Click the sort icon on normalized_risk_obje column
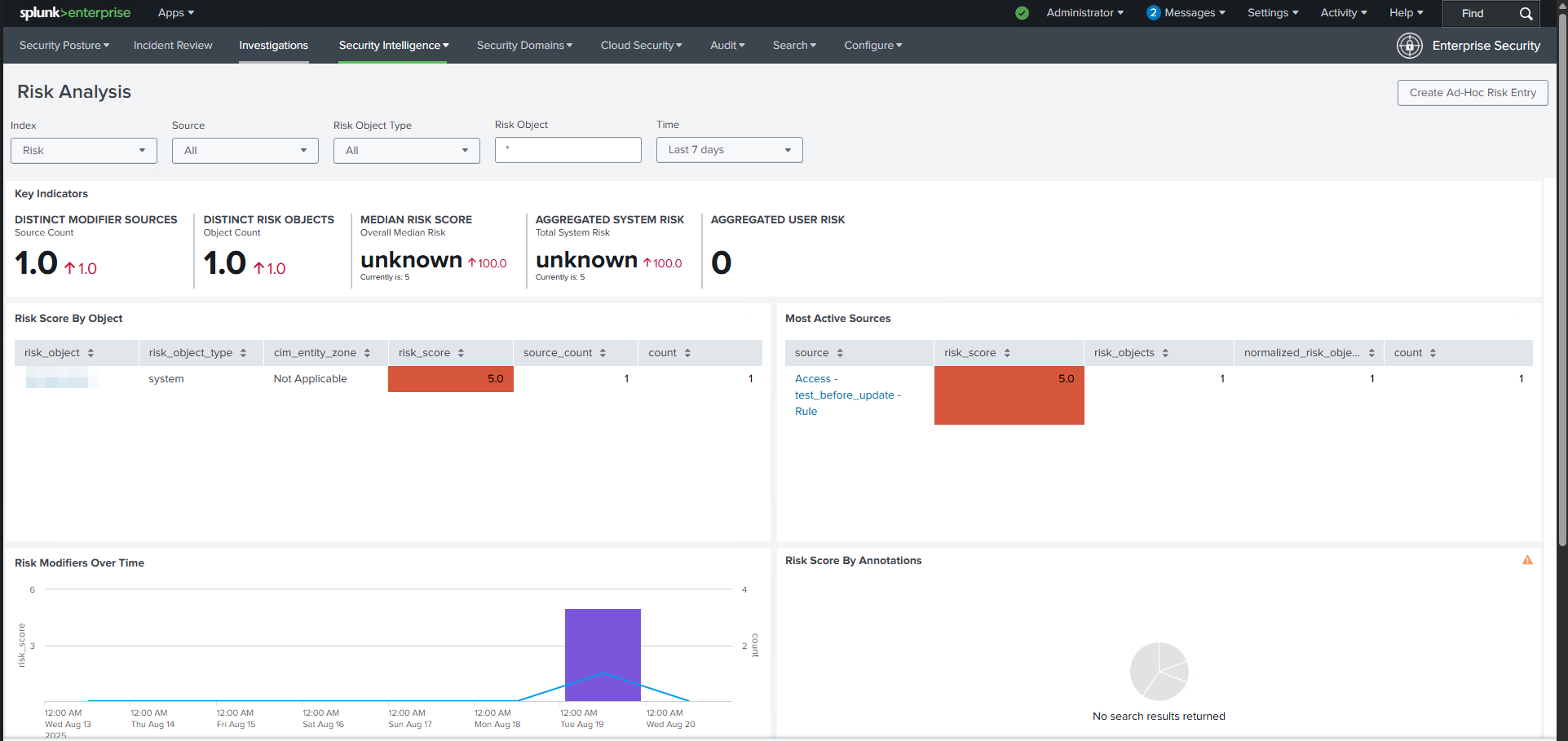Screen dimensions: 1568x741 (x=1371, y=352)
